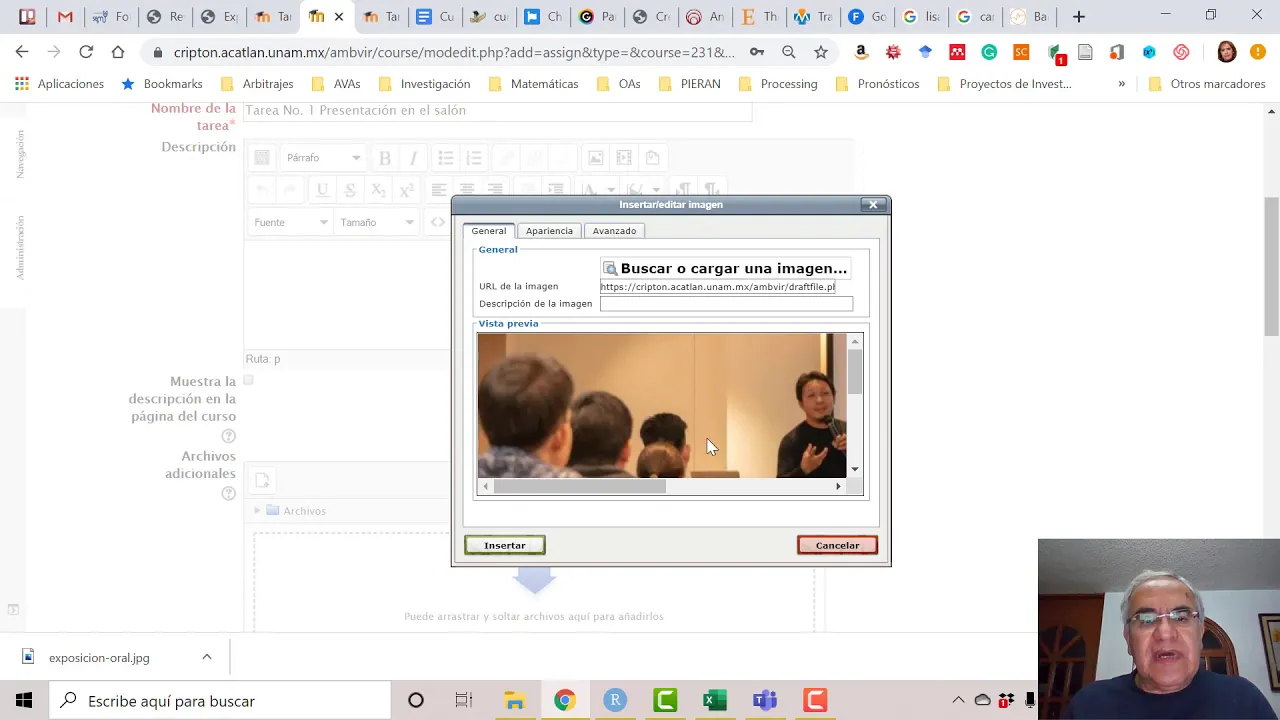Open File Explorer from the taskbar
The height and width of the screenshot is (720, 1280).
[x=514, y=701]
